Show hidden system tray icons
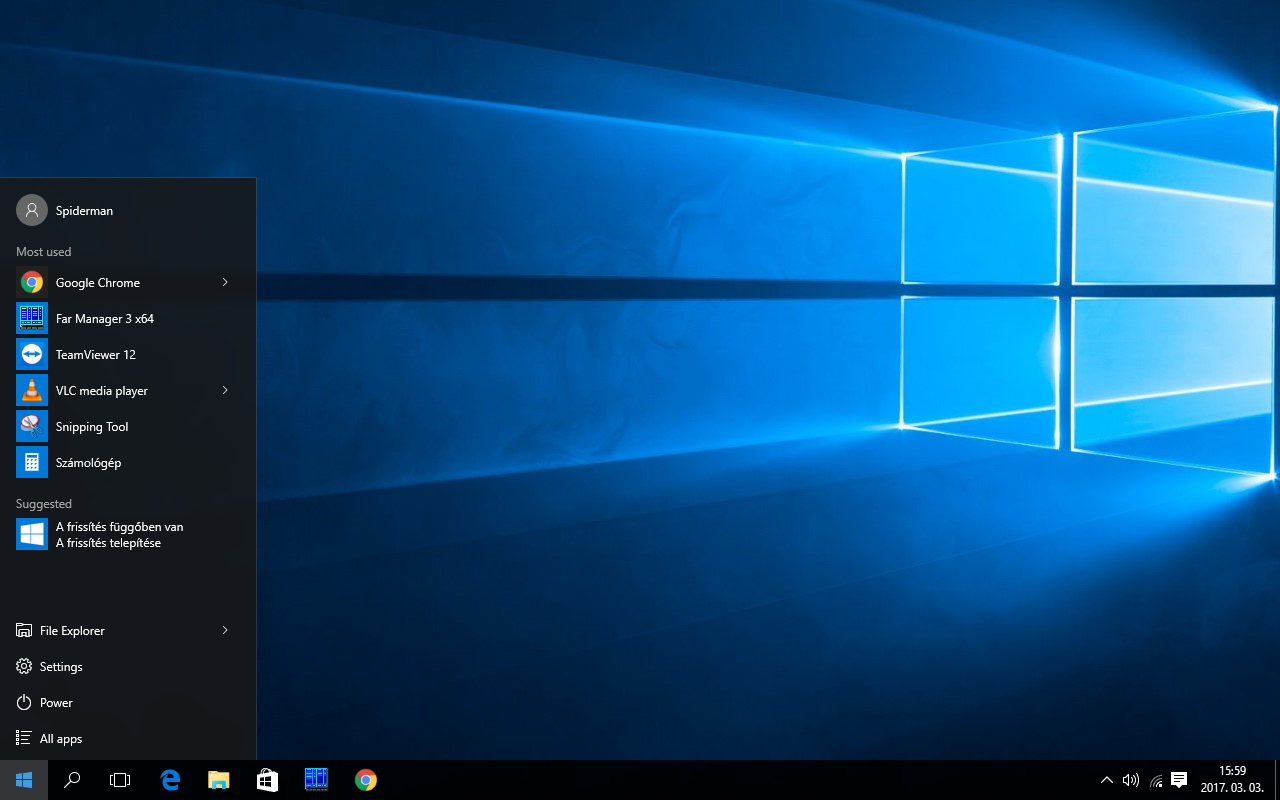This screenshot has width=1280, height=800. click(x=1106, y=780)
